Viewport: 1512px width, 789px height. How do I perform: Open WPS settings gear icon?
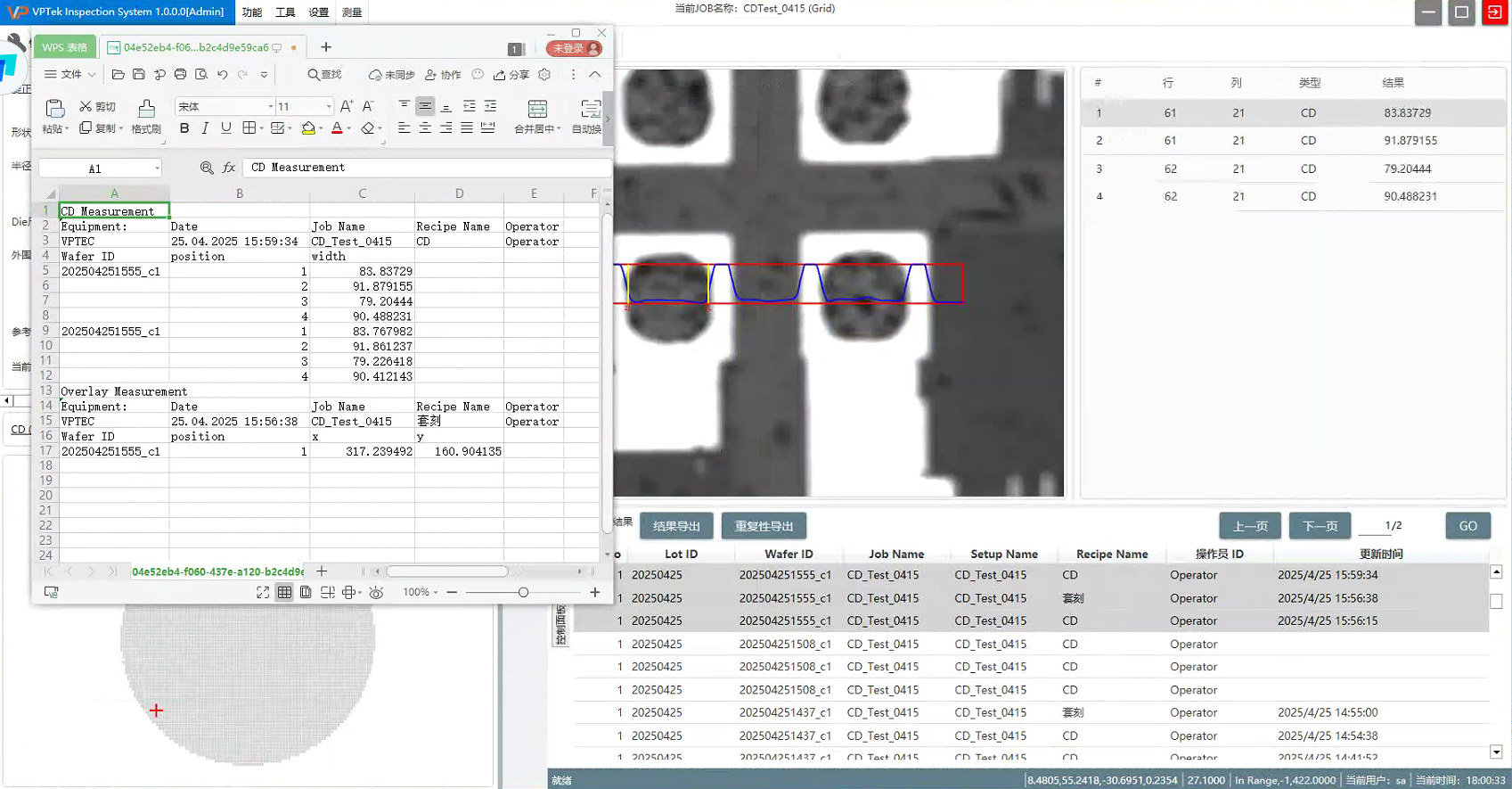point(544,75)
